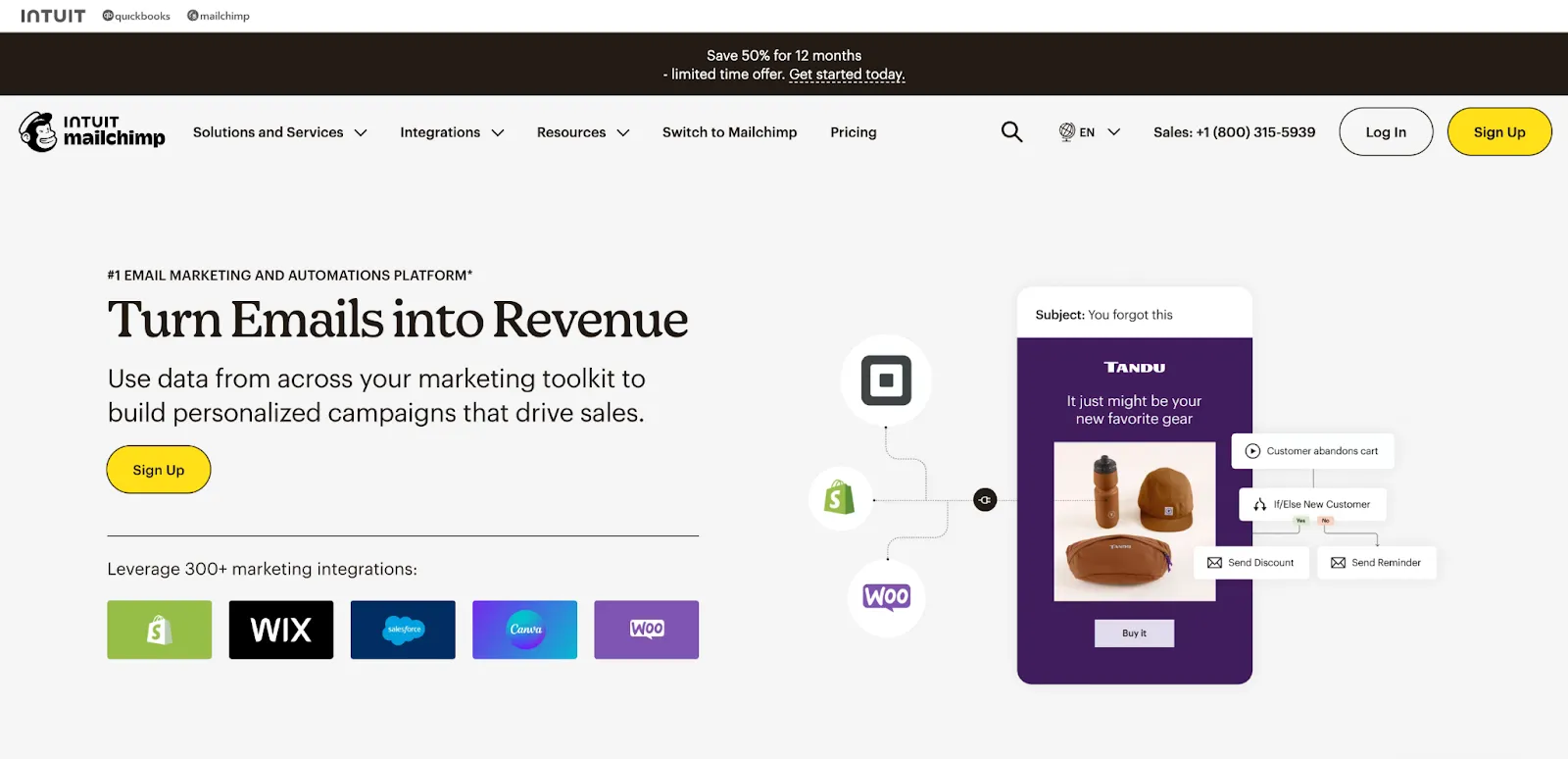
Task: Click the Buy it button in email preview
Action: click(1134, 633)
